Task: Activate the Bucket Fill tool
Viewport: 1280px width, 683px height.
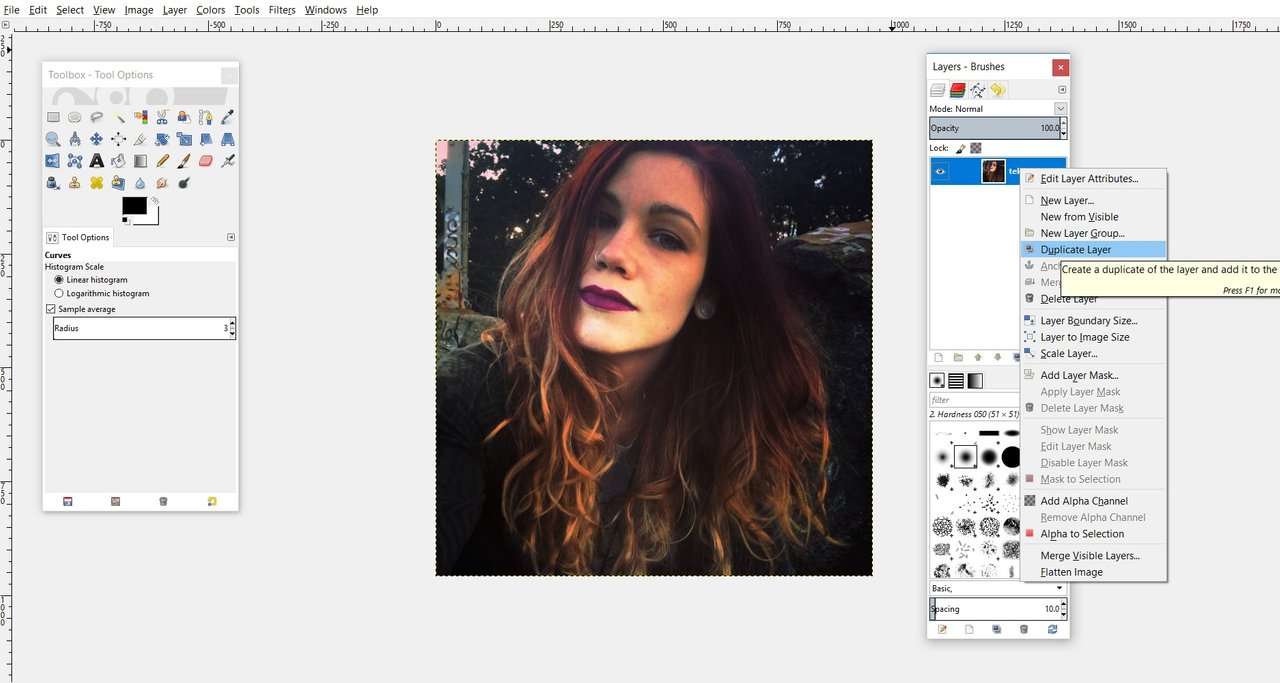Action: (118, 160)
